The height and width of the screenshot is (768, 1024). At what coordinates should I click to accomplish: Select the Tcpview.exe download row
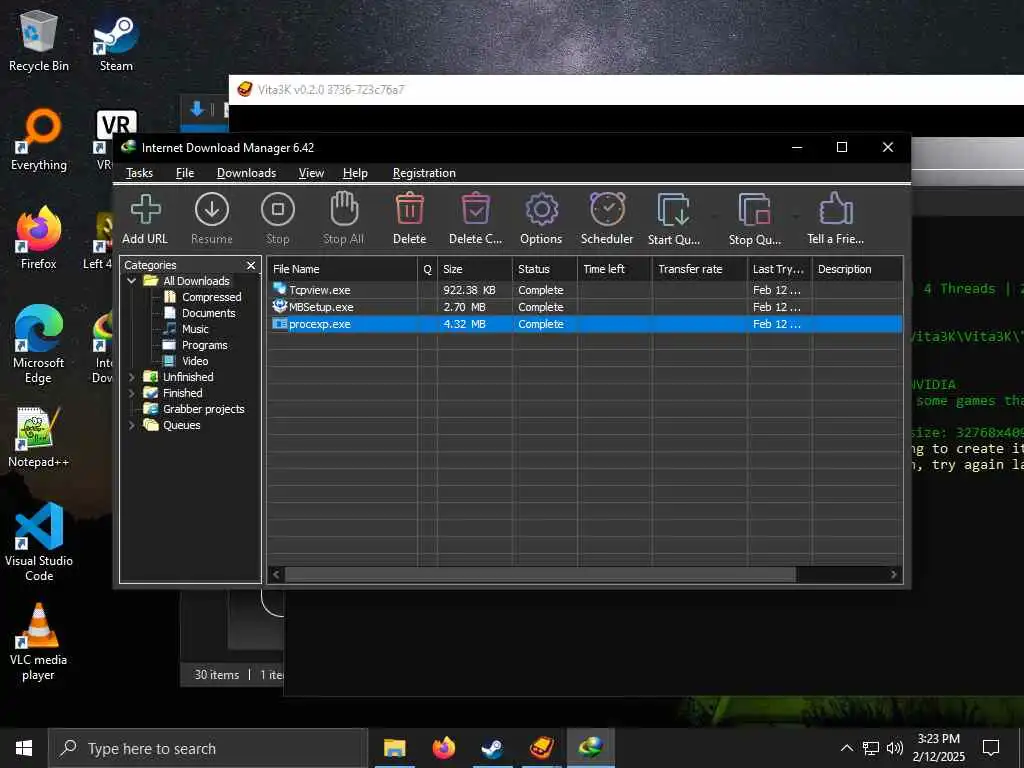click(x=584, y=290)
